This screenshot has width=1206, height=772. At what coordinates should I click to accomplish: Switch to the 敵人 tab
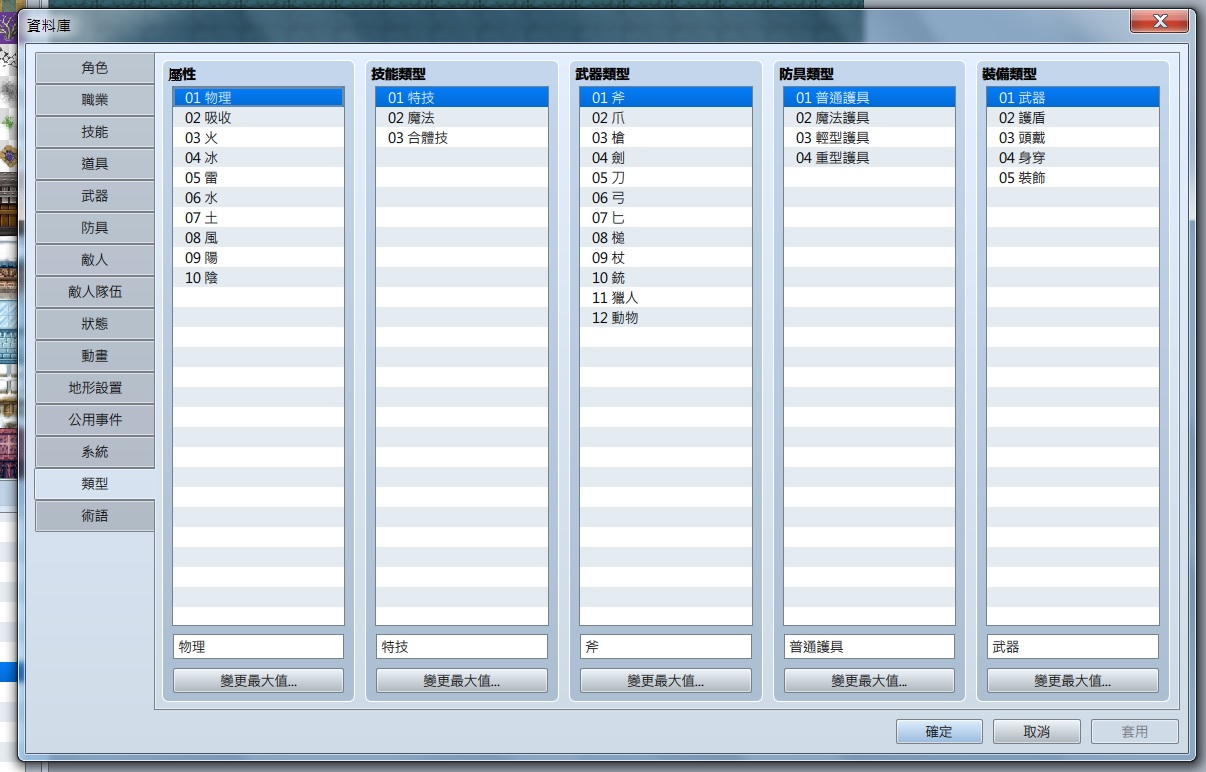(x=95, y=260)
